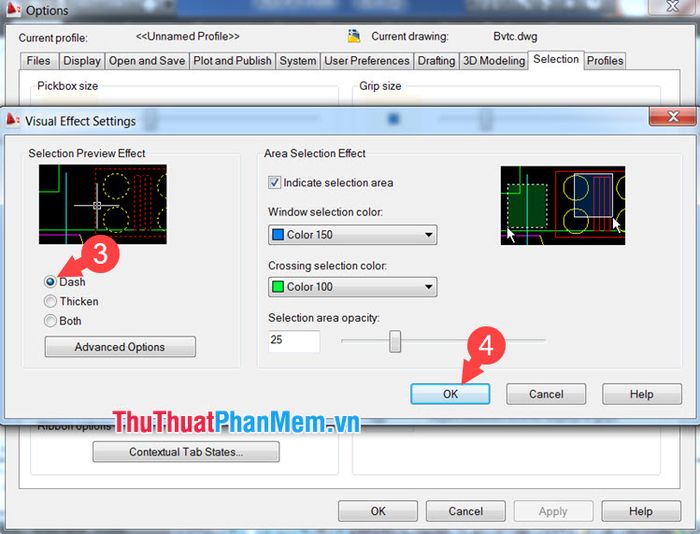The image size is (700, 534).
Task: Click the Bvtc.dwg drawing name
Action: (x=515, y=37)
